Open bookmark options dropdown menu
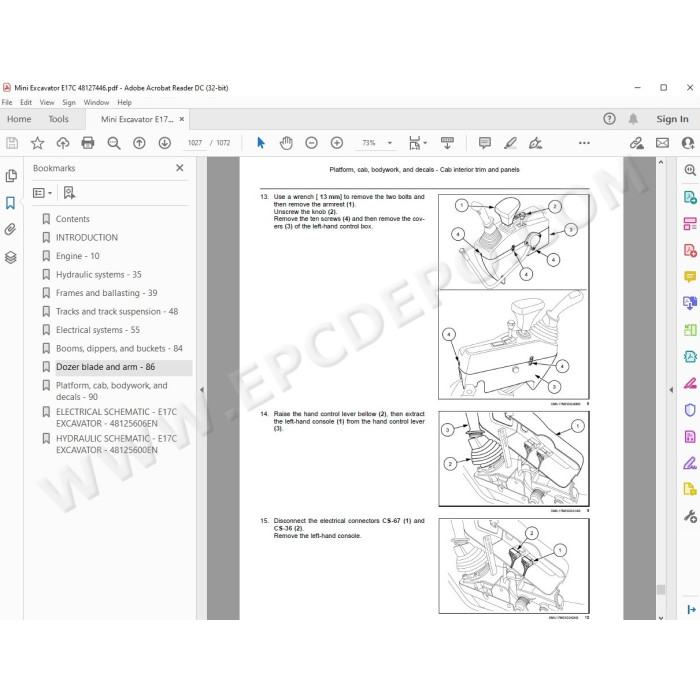The width and height of the screenshot is (700, 700). coord(42,193)
